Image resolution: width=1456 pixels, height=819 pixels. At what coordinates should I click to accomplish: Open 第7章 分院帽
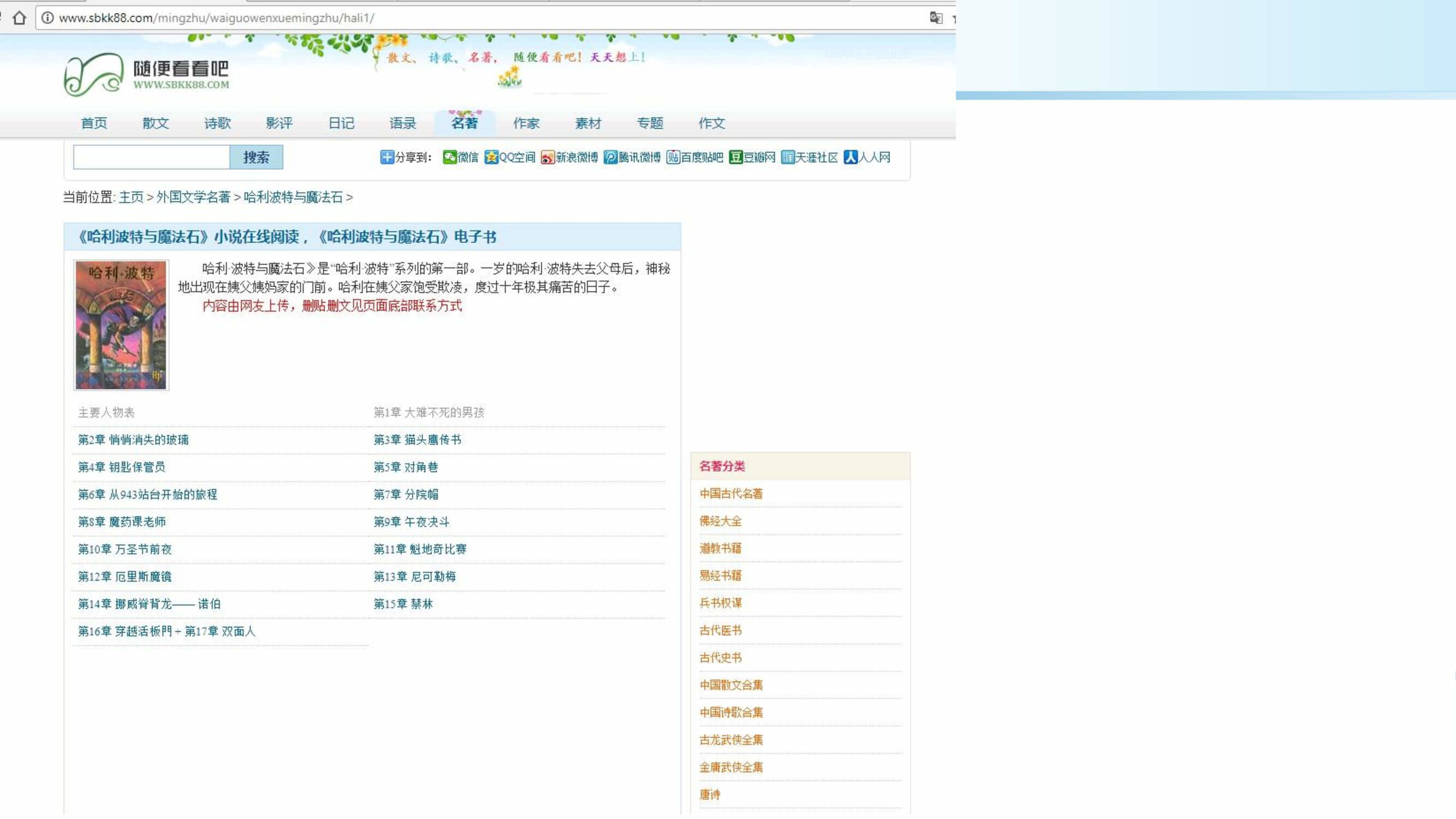pos(406,495)
